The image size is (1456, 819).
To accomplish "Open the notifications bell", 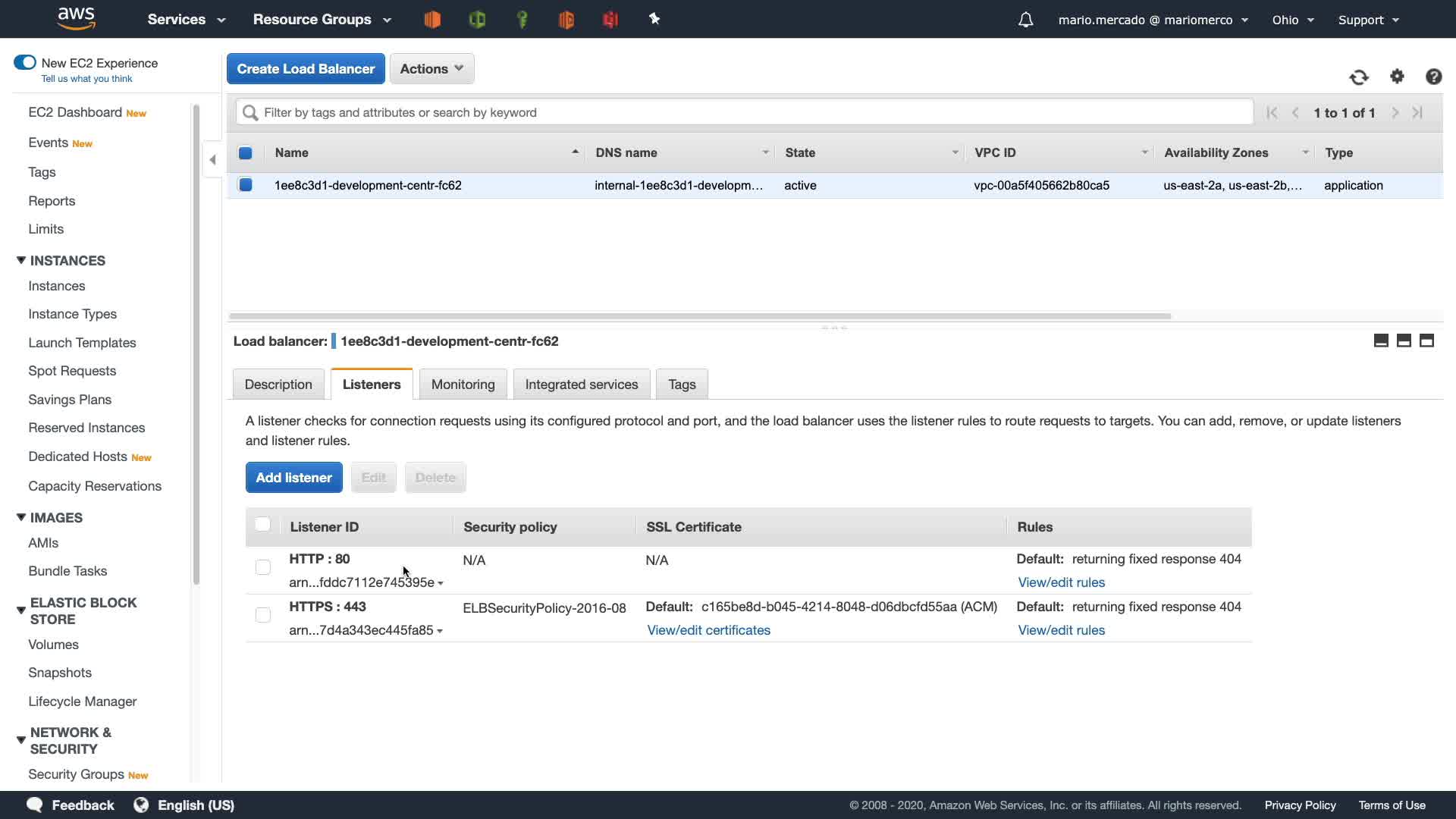I will point(1025,20).
